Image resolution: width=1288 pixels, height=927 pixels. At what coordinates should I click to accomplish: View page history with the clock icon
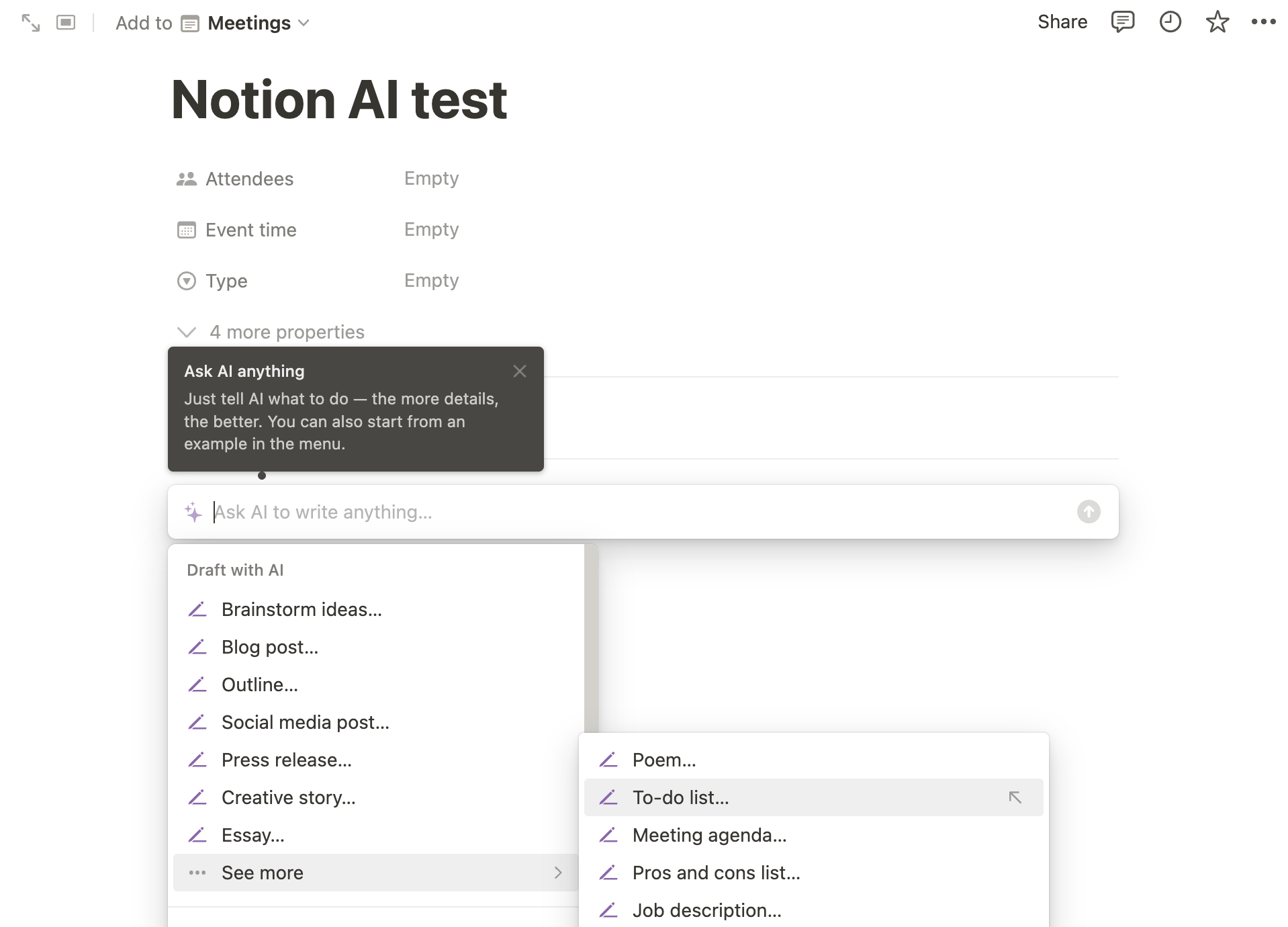coord(1170,22)
